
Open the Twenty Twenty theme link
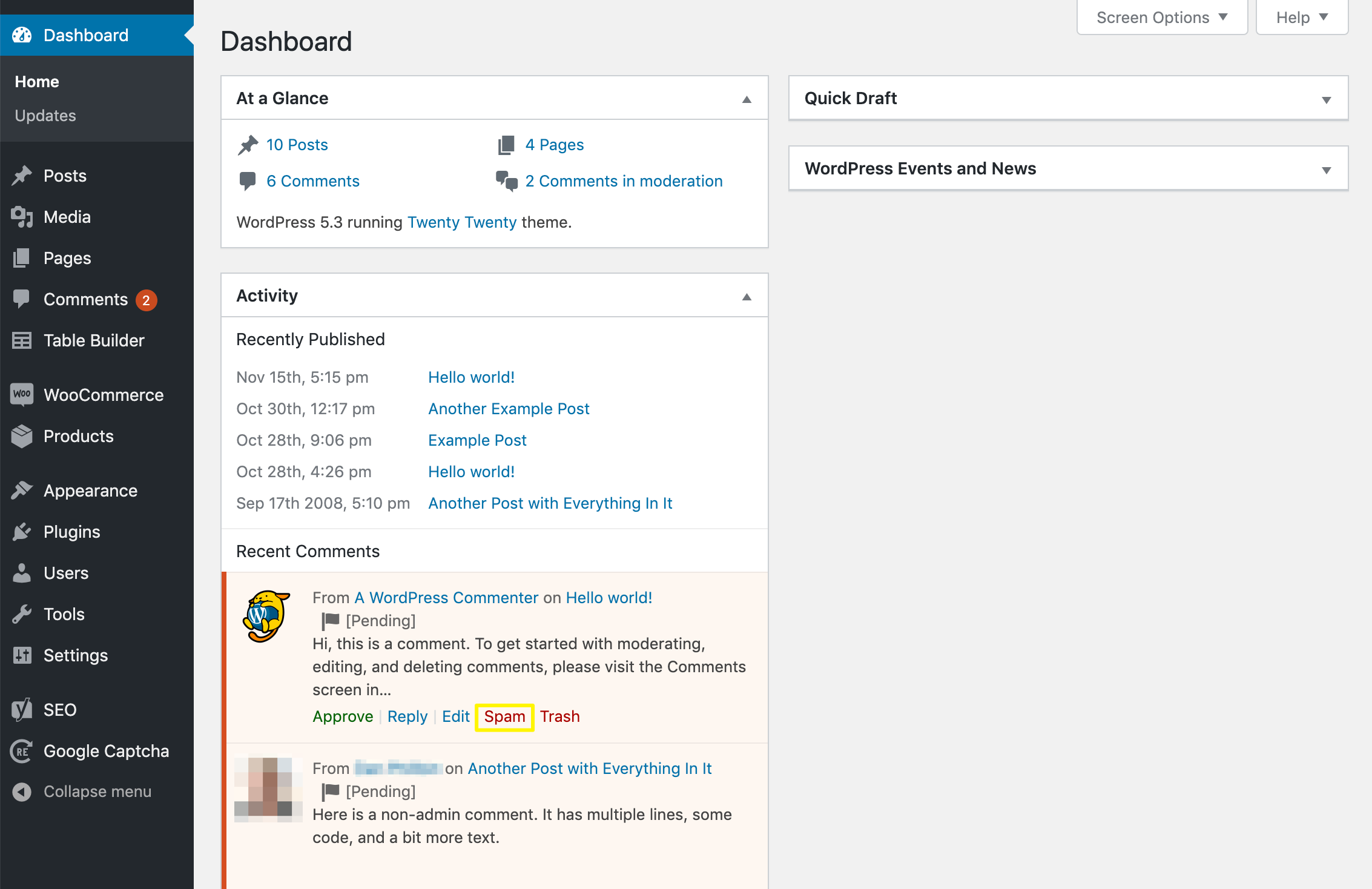click(462, 222)
